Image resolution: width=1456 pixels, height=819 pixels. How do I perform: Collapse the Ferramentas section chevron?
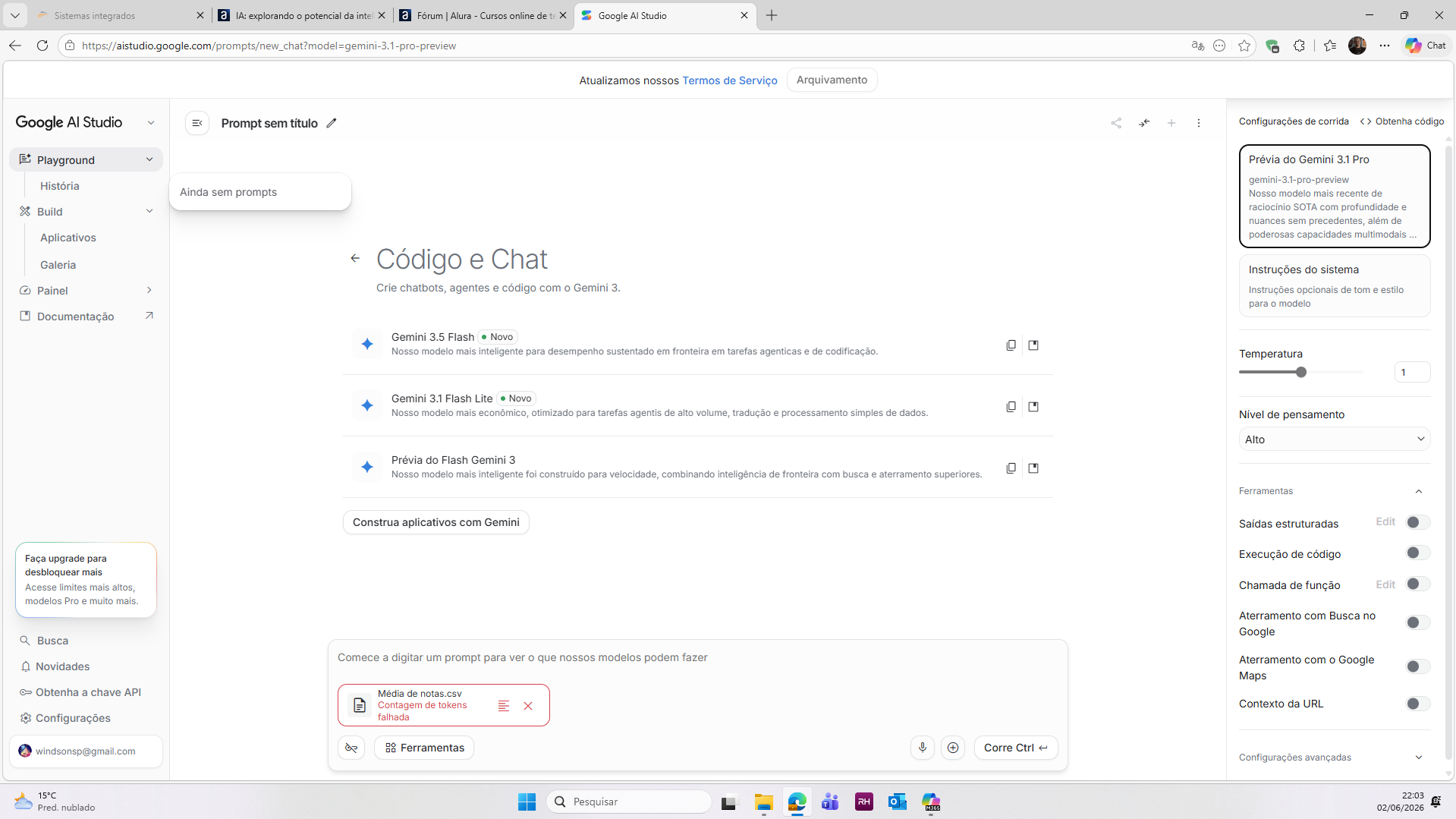pos(1419,491)
